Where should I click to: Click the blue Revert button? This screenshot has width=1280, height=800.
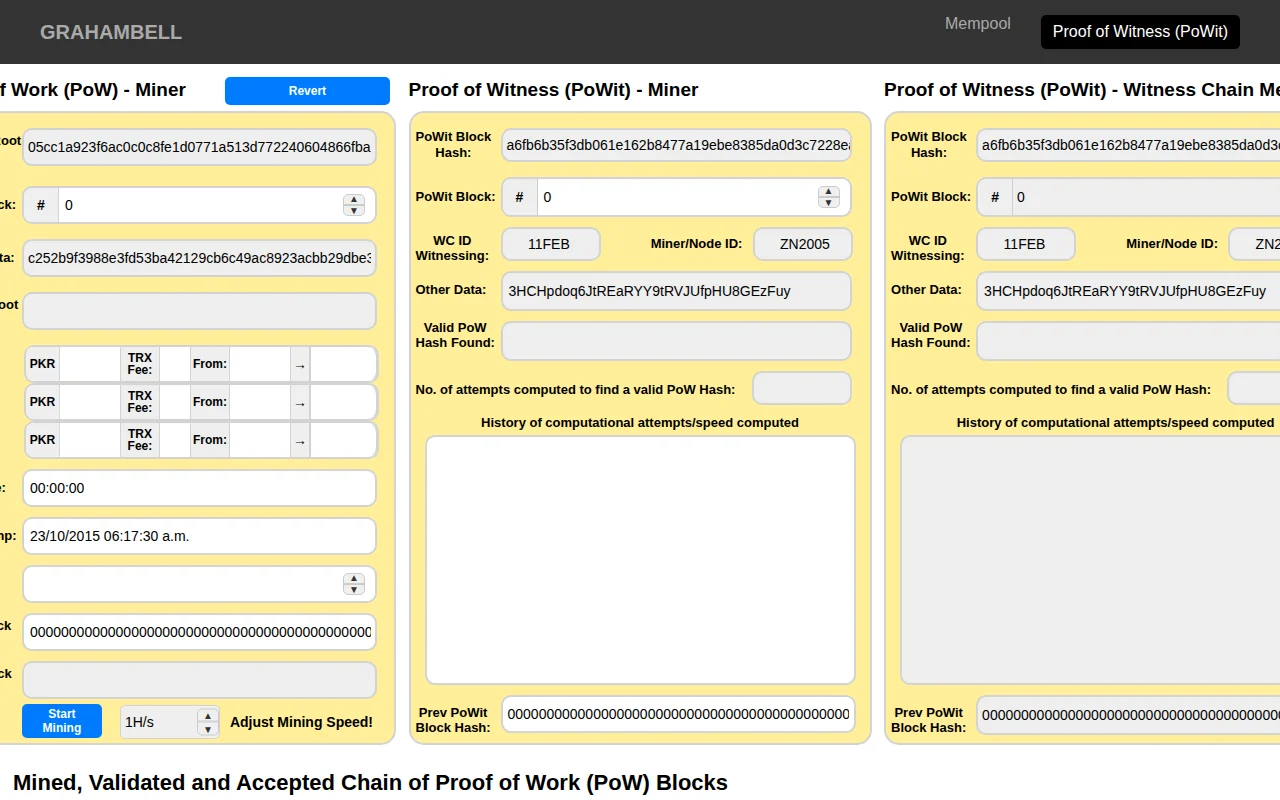click(x=307, y=91)
